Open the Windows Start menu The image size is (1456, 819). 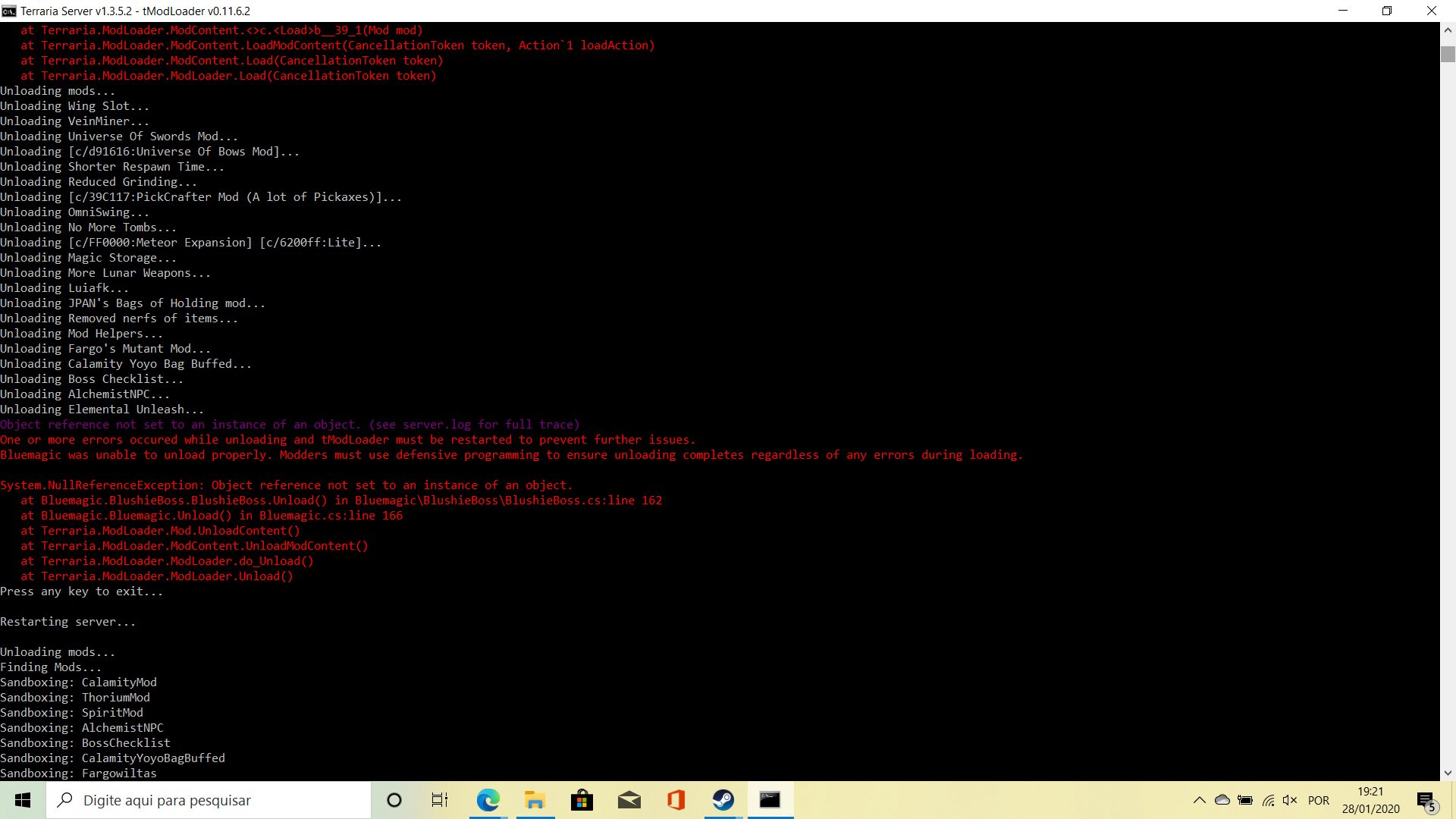pos(23,800)
